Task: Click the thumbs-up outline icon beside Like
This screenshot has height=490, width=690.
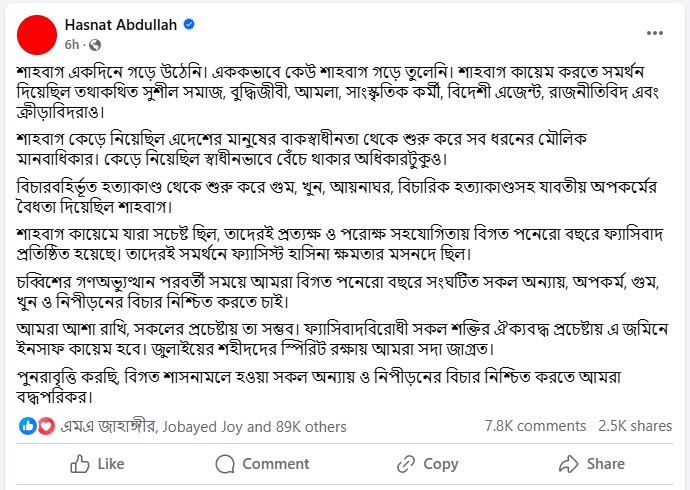Action: pyautogui.click(x=80, y=464)
